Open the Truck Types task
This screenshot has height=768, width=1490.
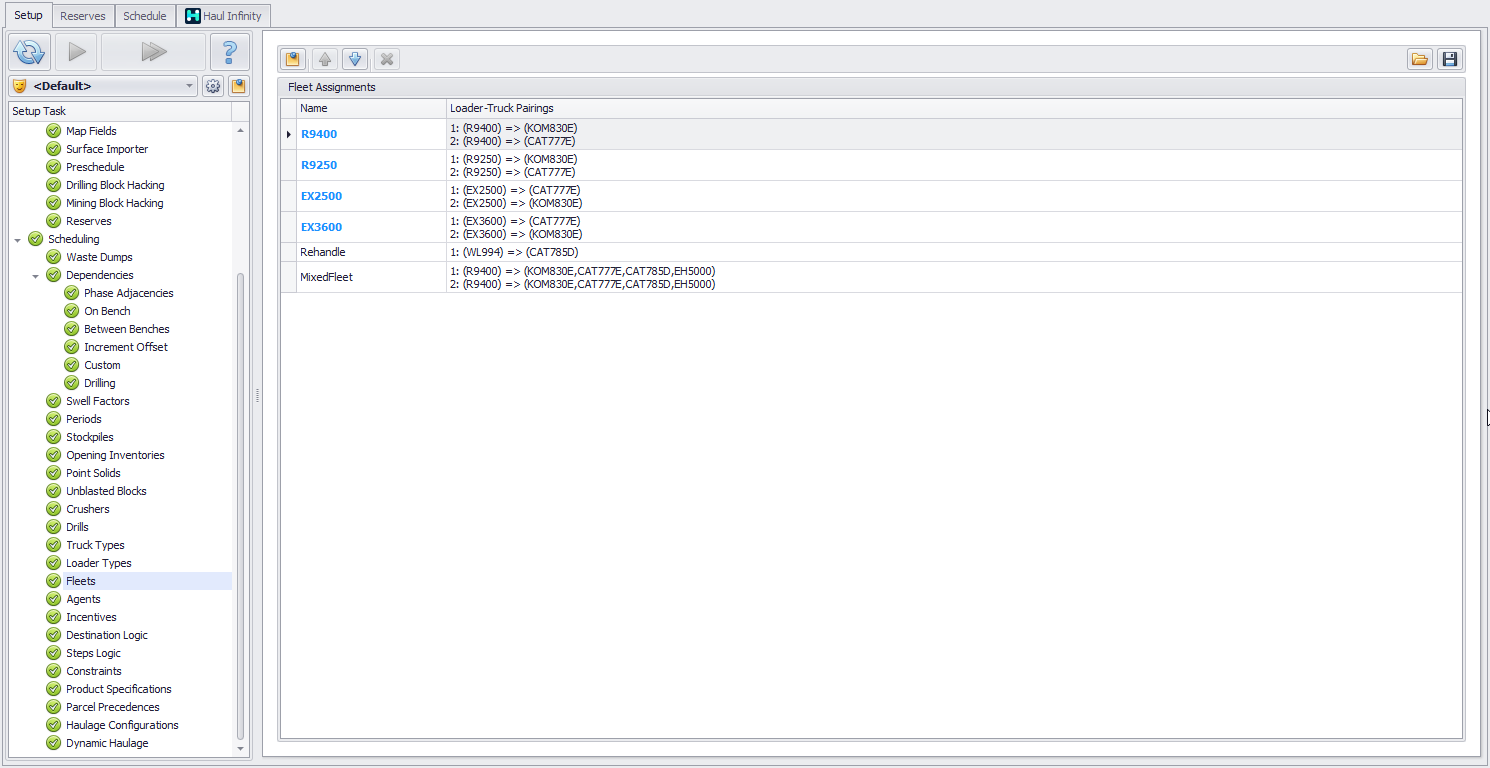point(95,545)
